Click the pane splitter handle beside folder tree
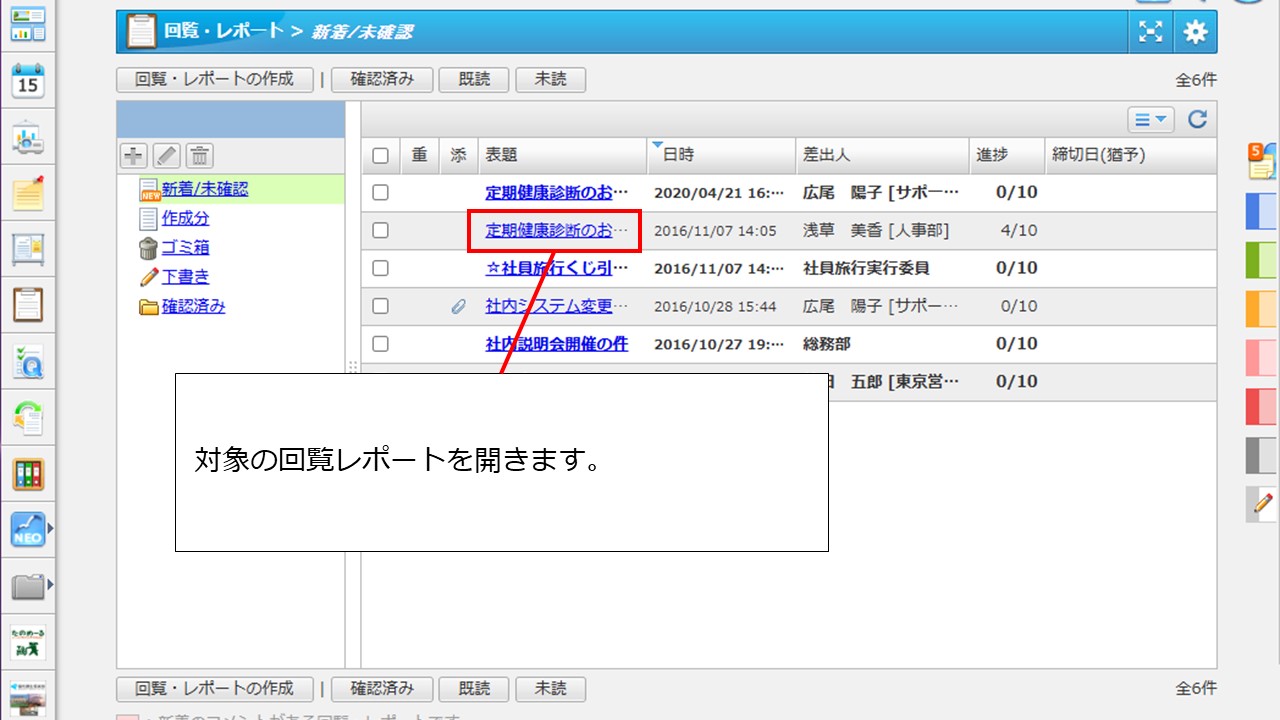 click(x=353, y=367)
